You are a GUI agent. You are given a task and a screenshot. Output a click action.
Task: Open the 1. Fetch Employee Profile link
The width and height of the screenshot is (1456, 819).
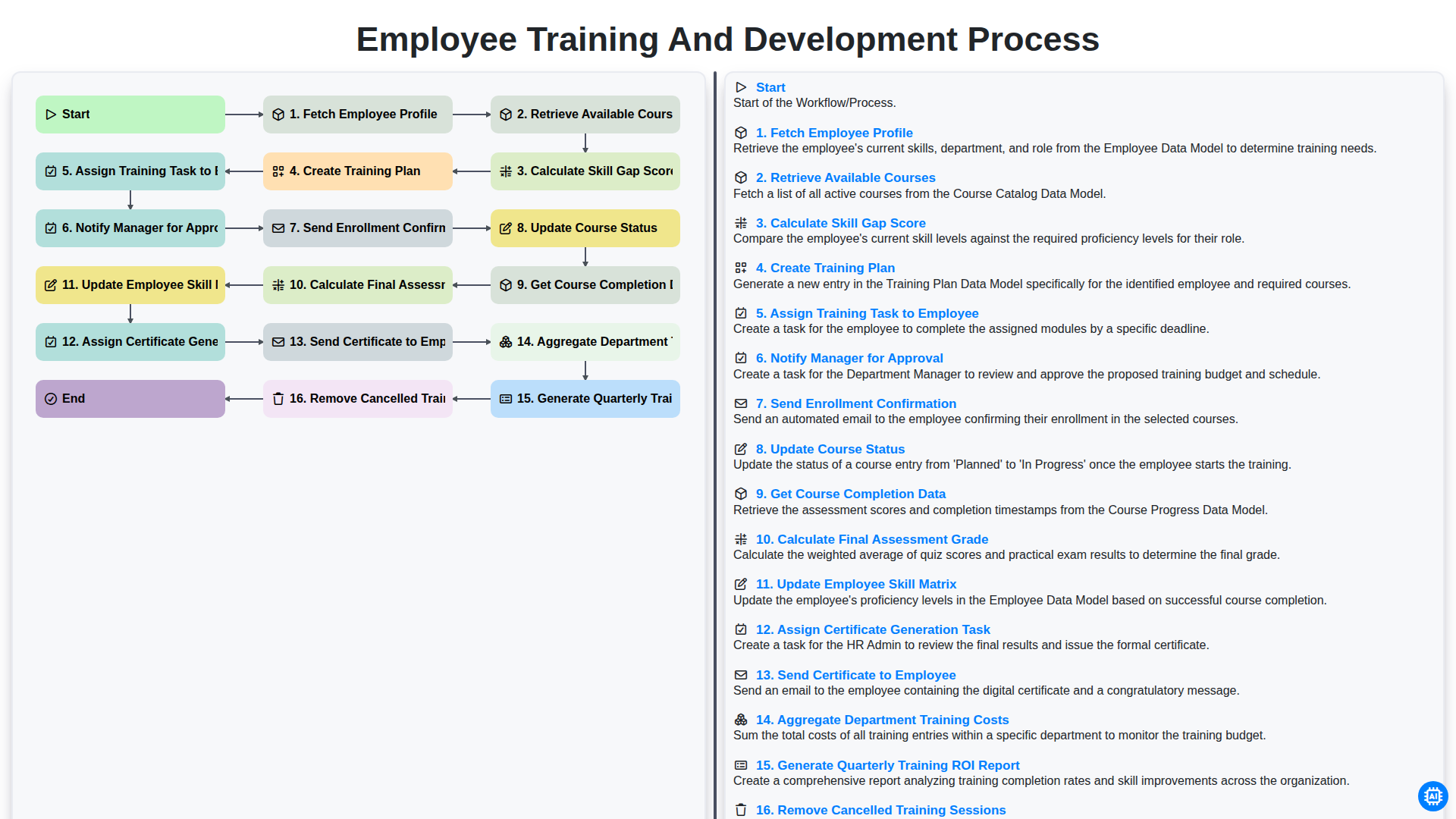[x=834, y=133]
